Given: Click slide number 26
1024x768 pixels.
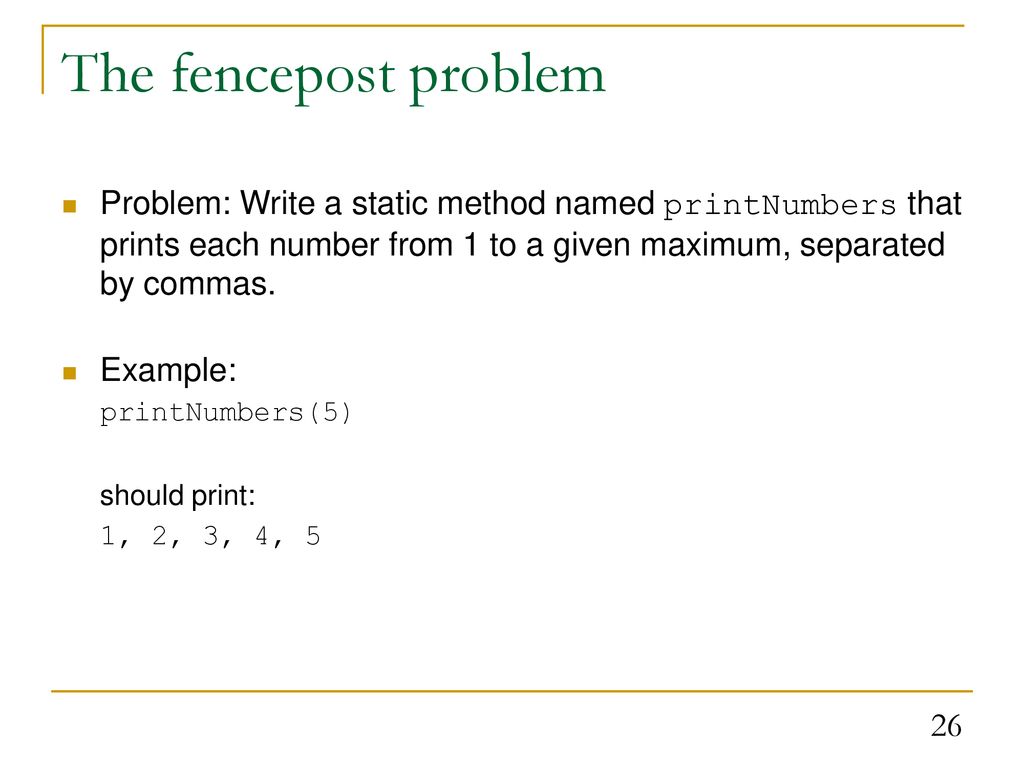Looking at the screenshot, I should click(946, 726).
